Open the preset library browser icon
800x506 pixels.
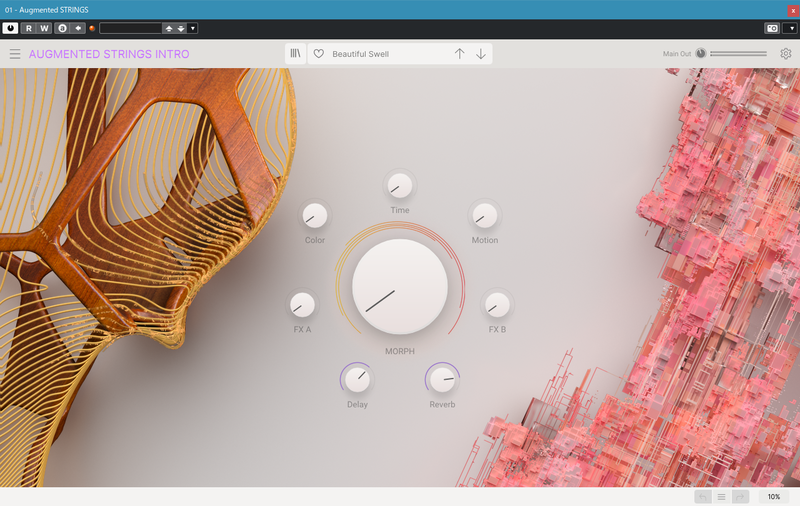point(295,53)
